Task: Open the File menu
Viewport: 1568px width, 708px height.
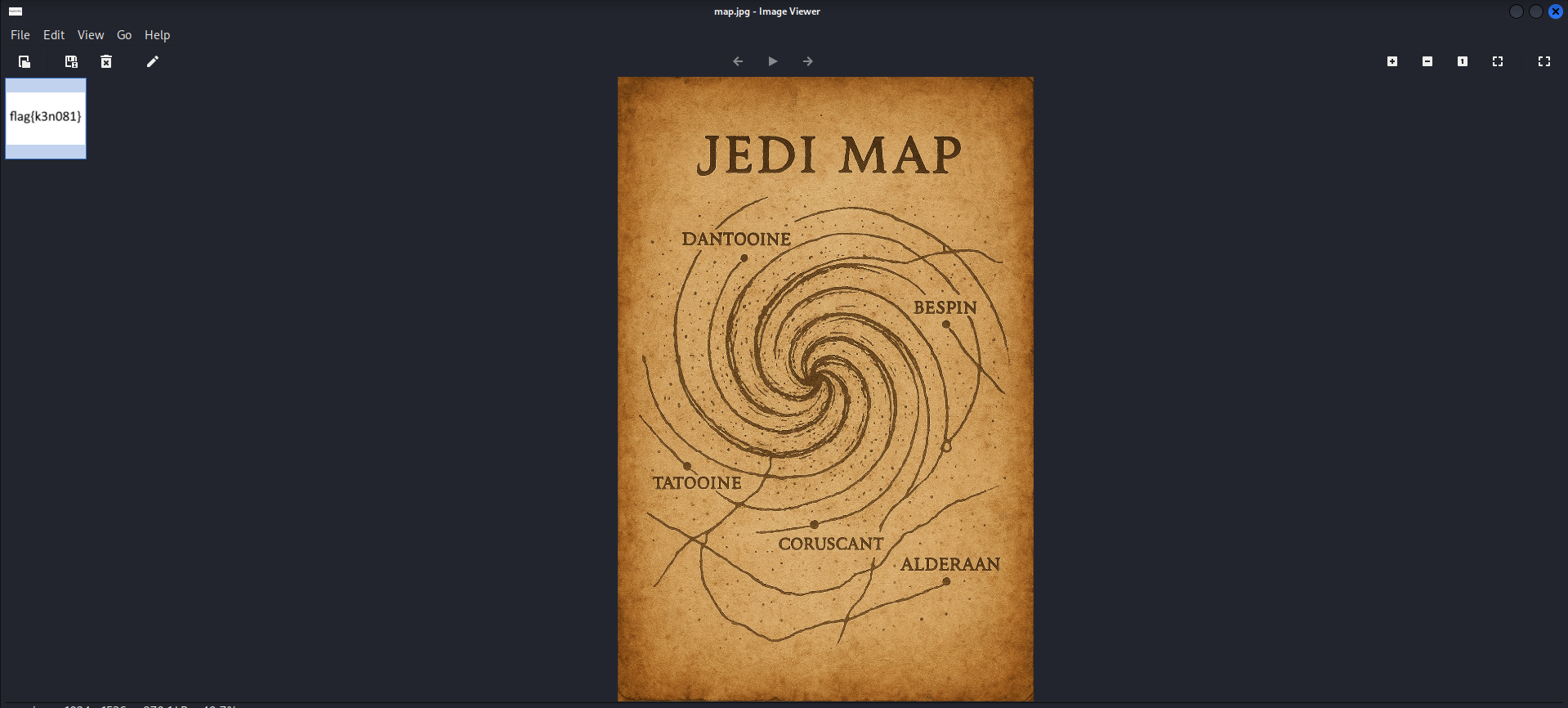Action: pyautogui.click(x=20, y=35)
